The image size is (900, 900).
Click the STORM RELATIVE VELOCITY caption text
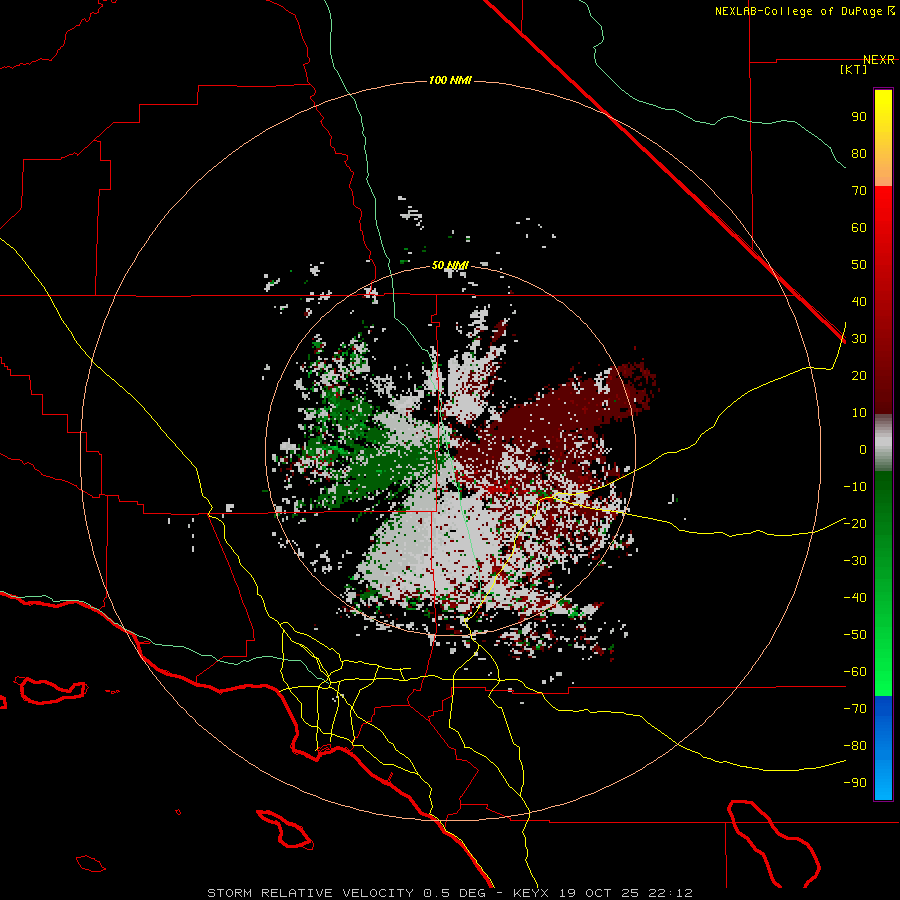point(310,893)
